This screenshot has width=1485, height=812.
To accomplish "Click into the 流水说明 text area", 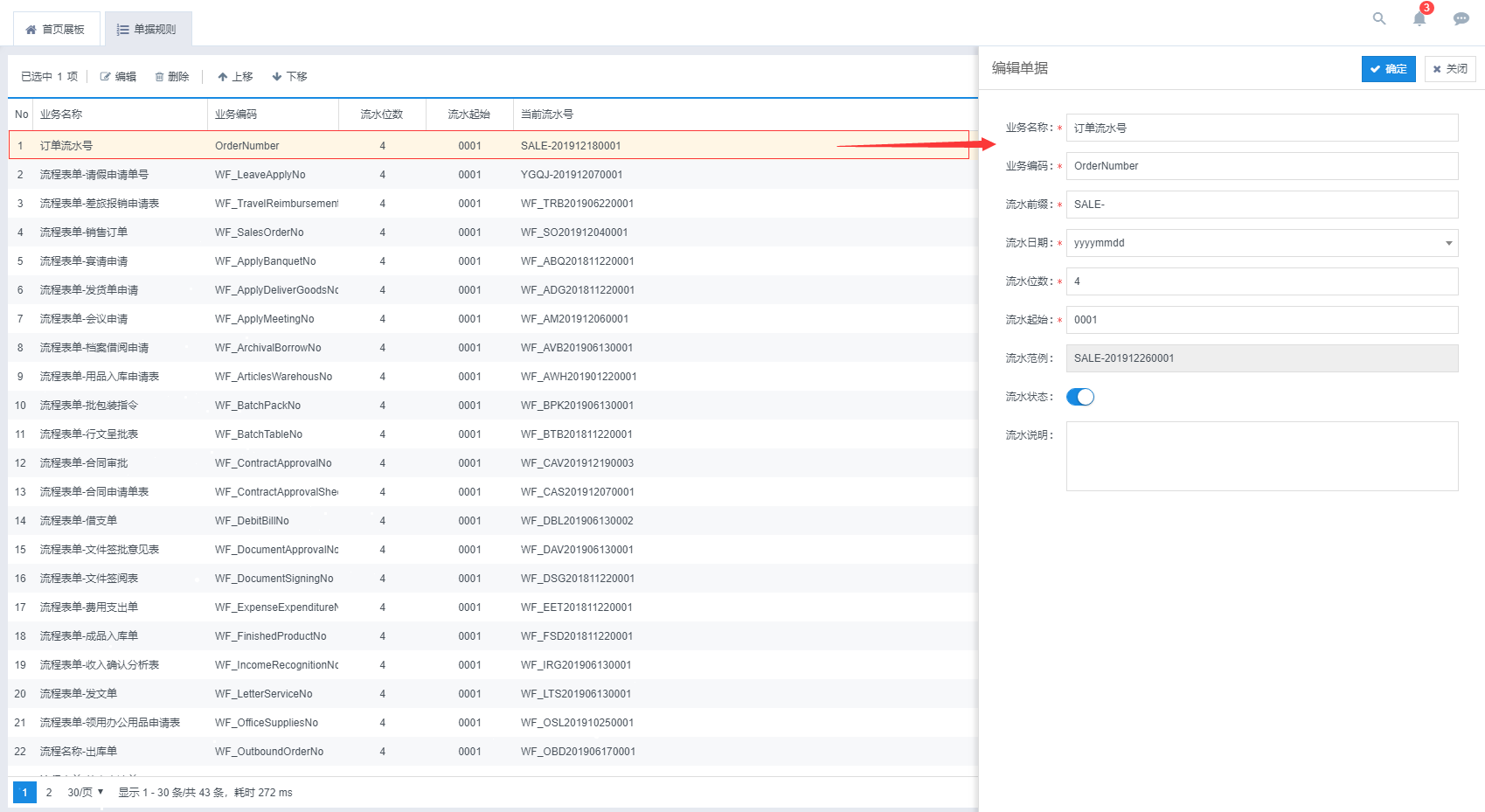I will pyautogui.click(x=1261, y=456).
